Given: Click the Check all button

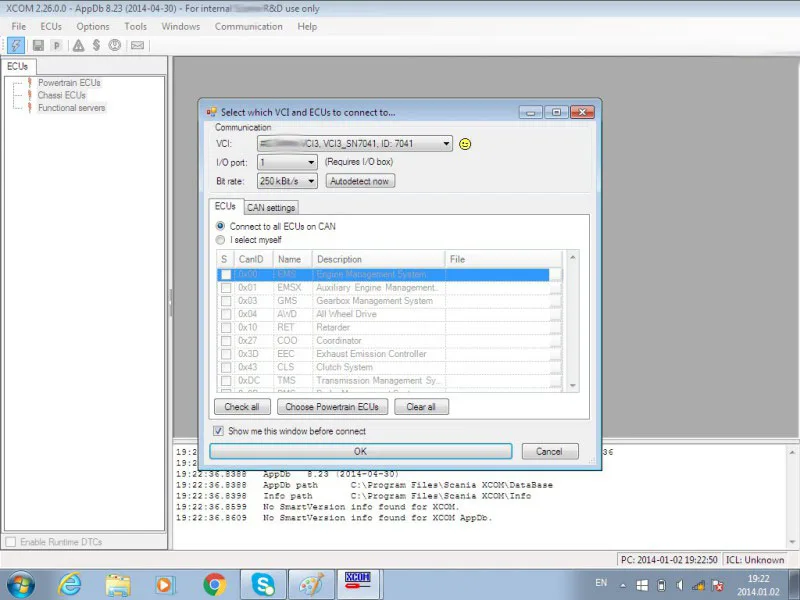Looking at the screenshot, I should click(x=242, y=407).
